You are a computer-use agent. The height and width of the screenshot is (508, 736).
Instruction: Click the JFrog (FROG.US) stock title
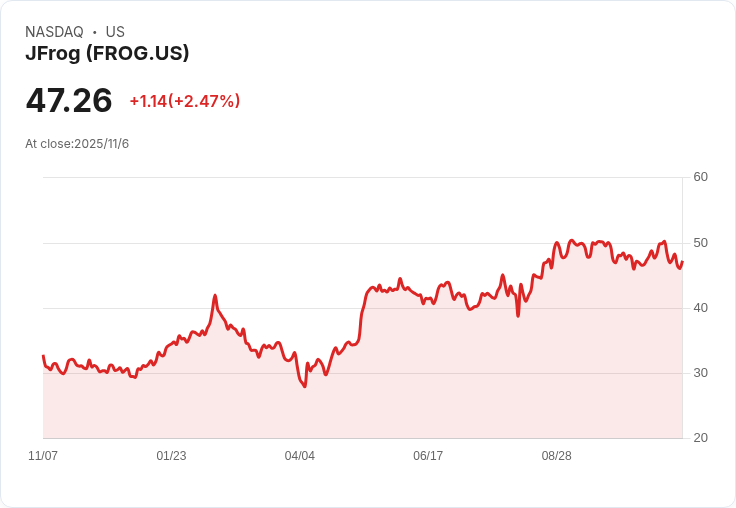(x=107, y=54)
